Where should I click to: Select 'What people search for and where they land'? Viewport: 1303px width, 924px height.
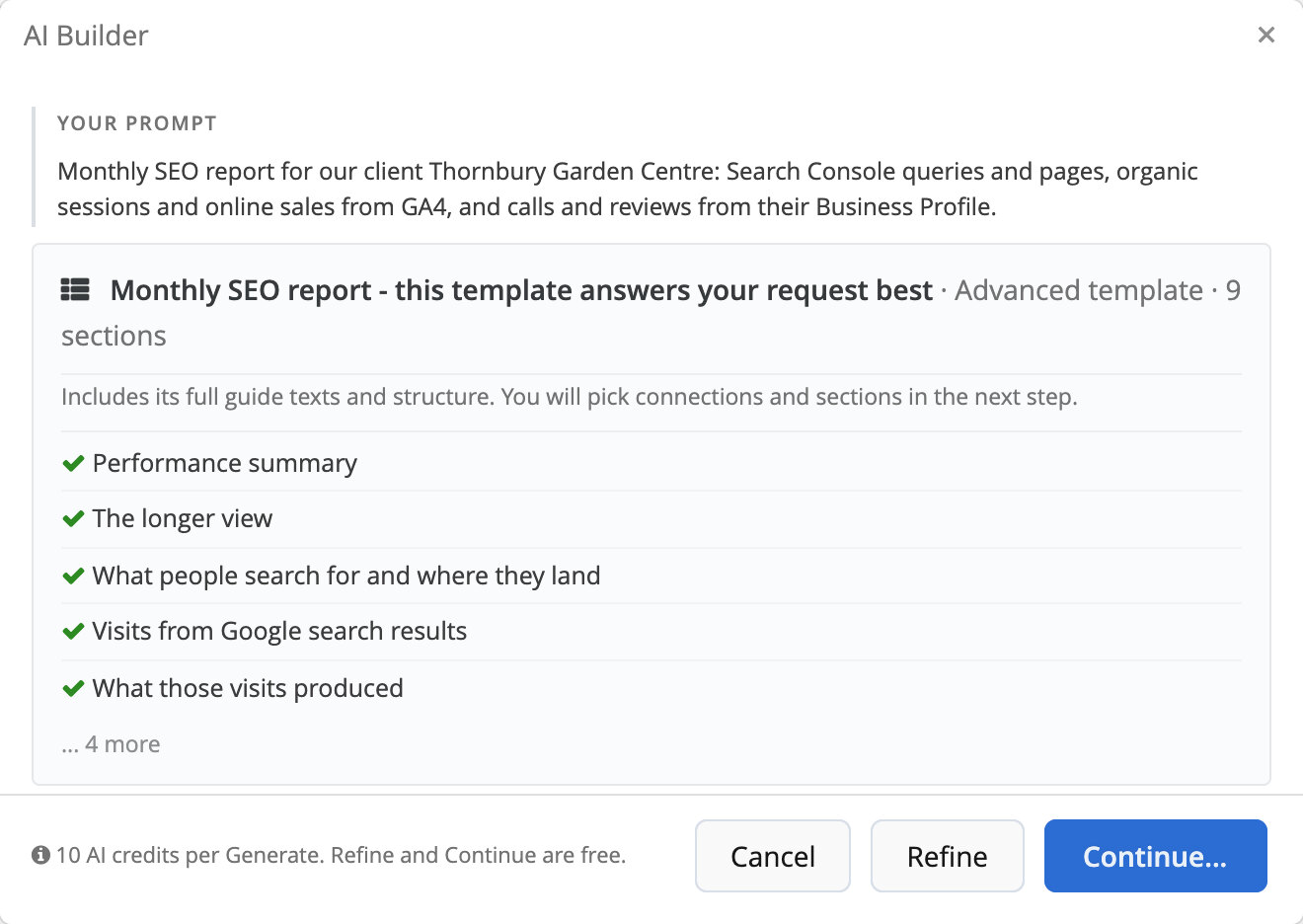pos(346,576)
